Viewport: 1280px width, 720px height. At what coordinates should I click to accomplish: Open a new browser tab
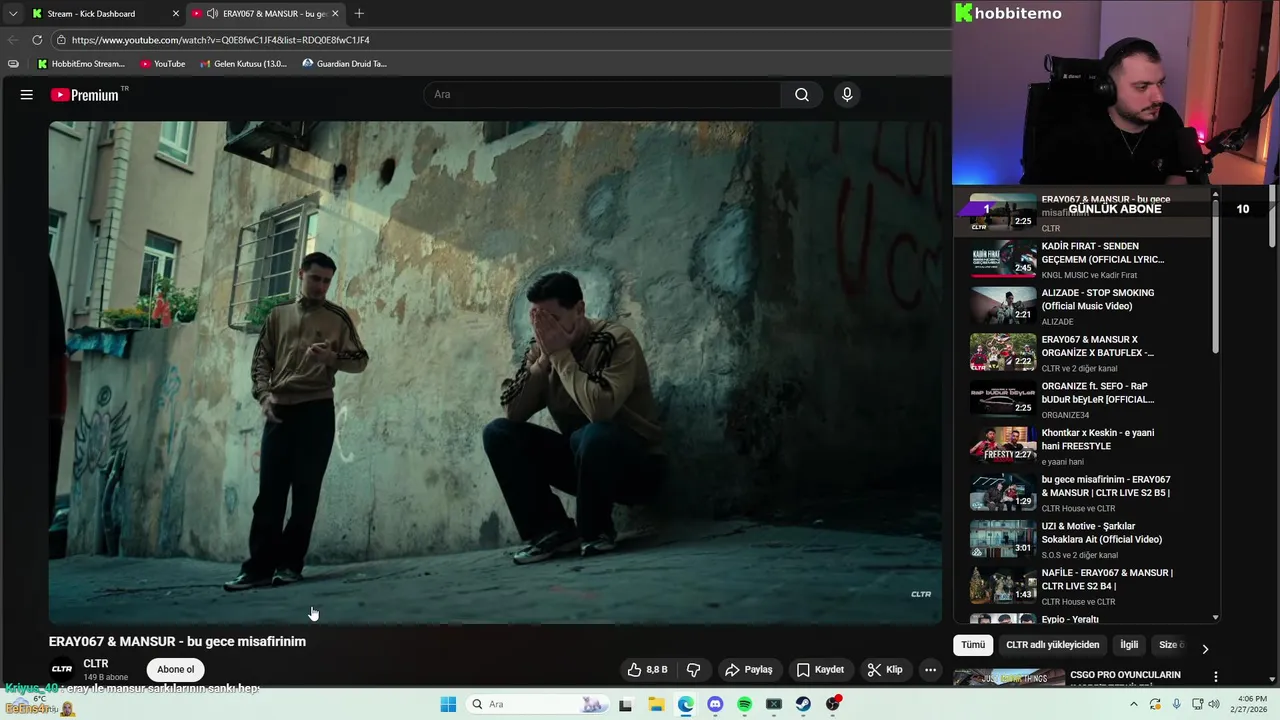[359, 14]
